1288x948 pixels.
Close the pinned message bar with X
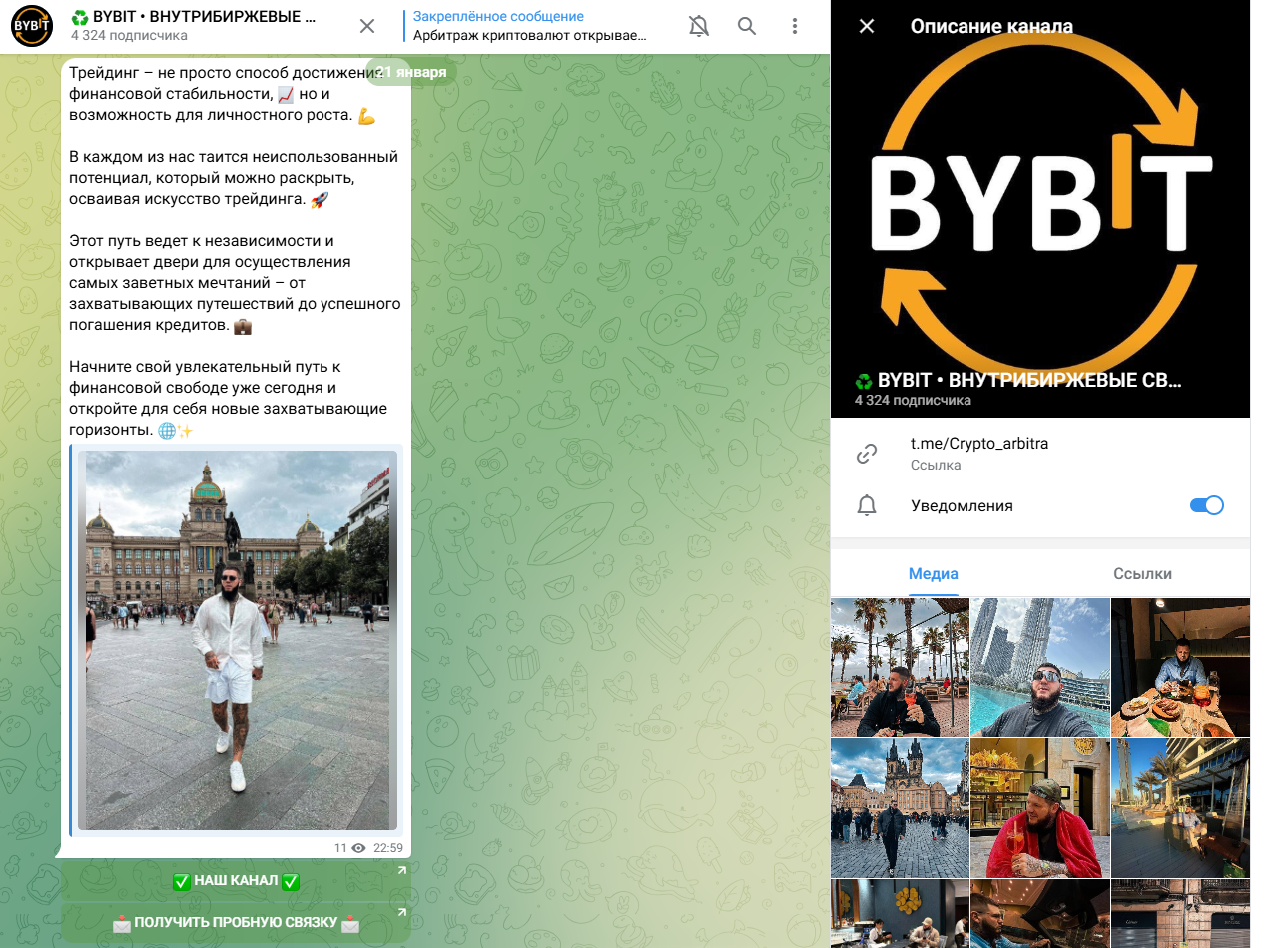pos(367,26)
